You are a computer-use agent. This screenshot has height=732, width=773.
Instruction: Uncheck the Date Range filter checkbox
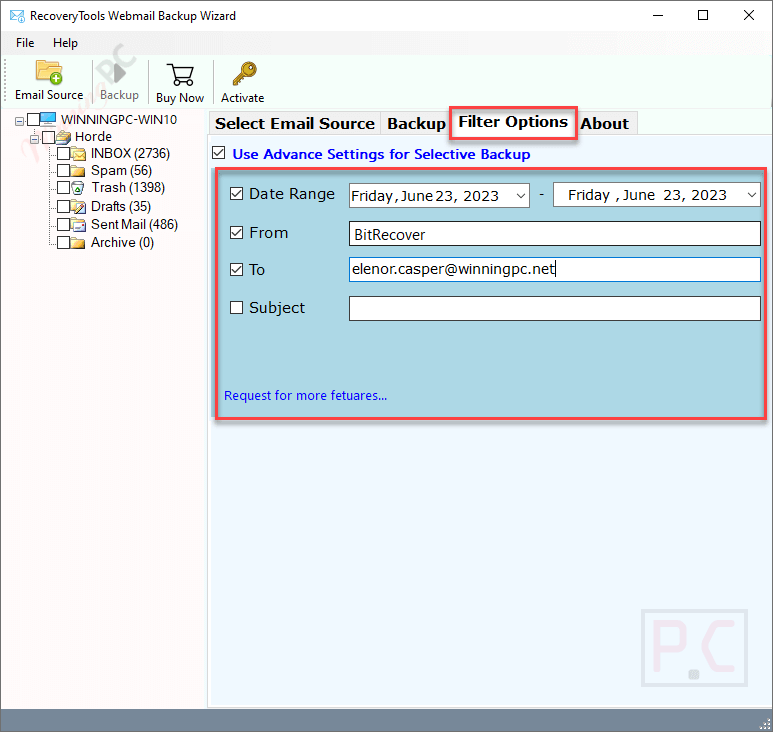pos(237,193)
